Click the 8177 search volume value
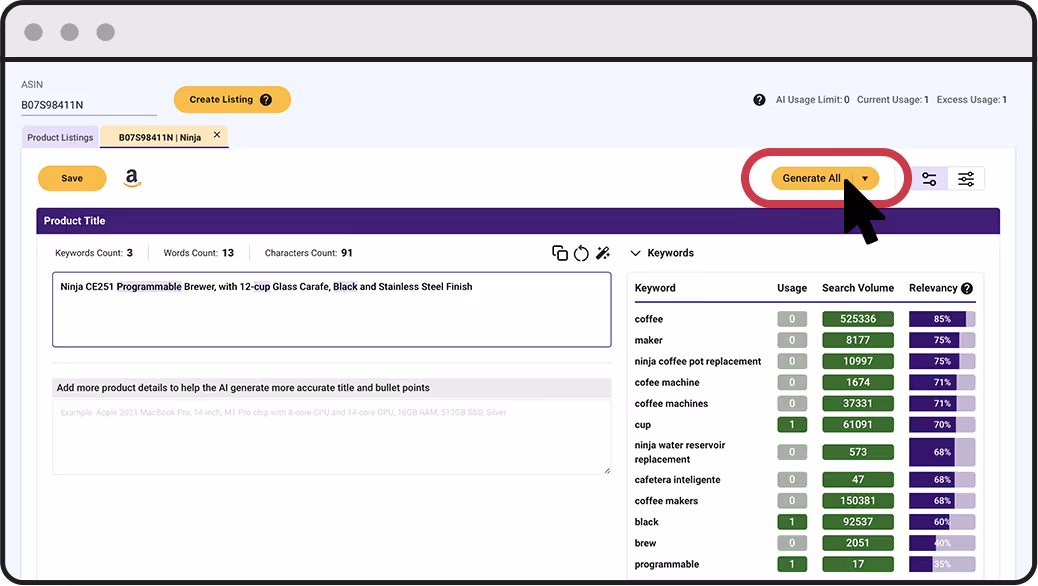This screenshot has width=1038, height=586. [x=858, y=340]
